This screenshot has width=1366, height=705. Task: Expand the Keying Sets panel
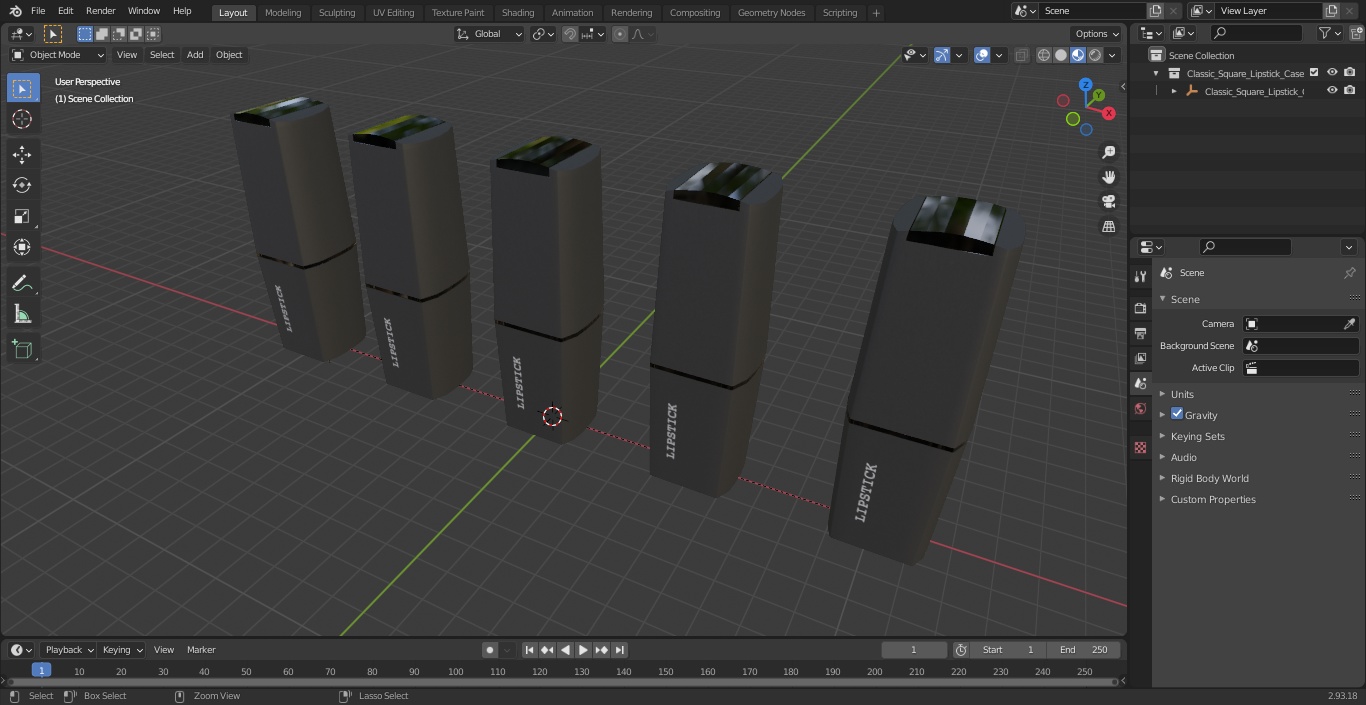[x=1197, y=436]
